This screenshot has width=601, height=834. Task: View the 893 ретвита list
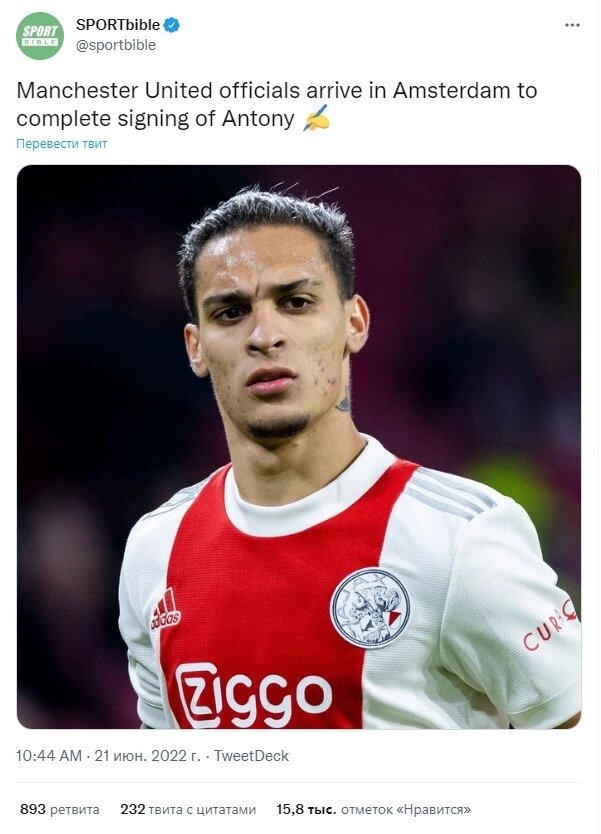tap(60, 810)
